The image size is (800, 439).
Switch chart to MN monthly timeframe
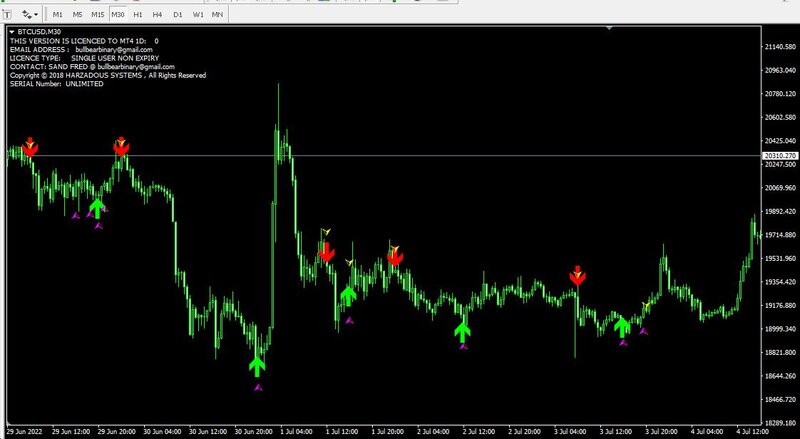point(217,15)
